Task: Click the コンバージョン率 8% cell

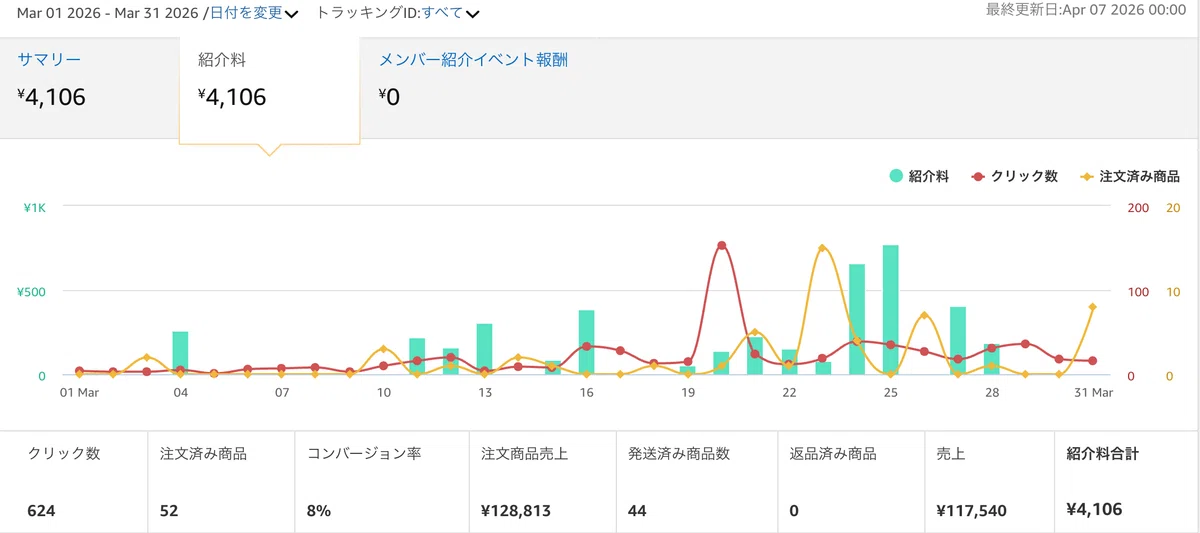Action: (381, 482)
